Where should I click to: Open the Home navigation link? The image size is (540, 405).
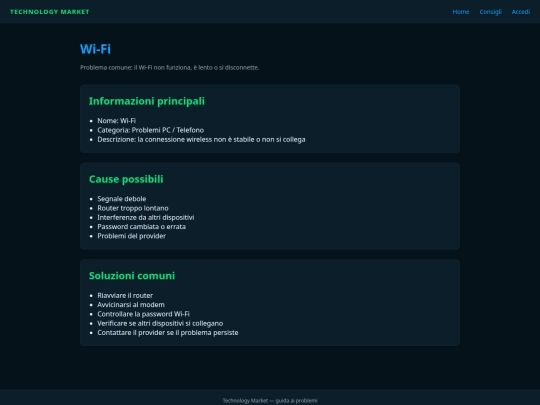tap(460, 12)
